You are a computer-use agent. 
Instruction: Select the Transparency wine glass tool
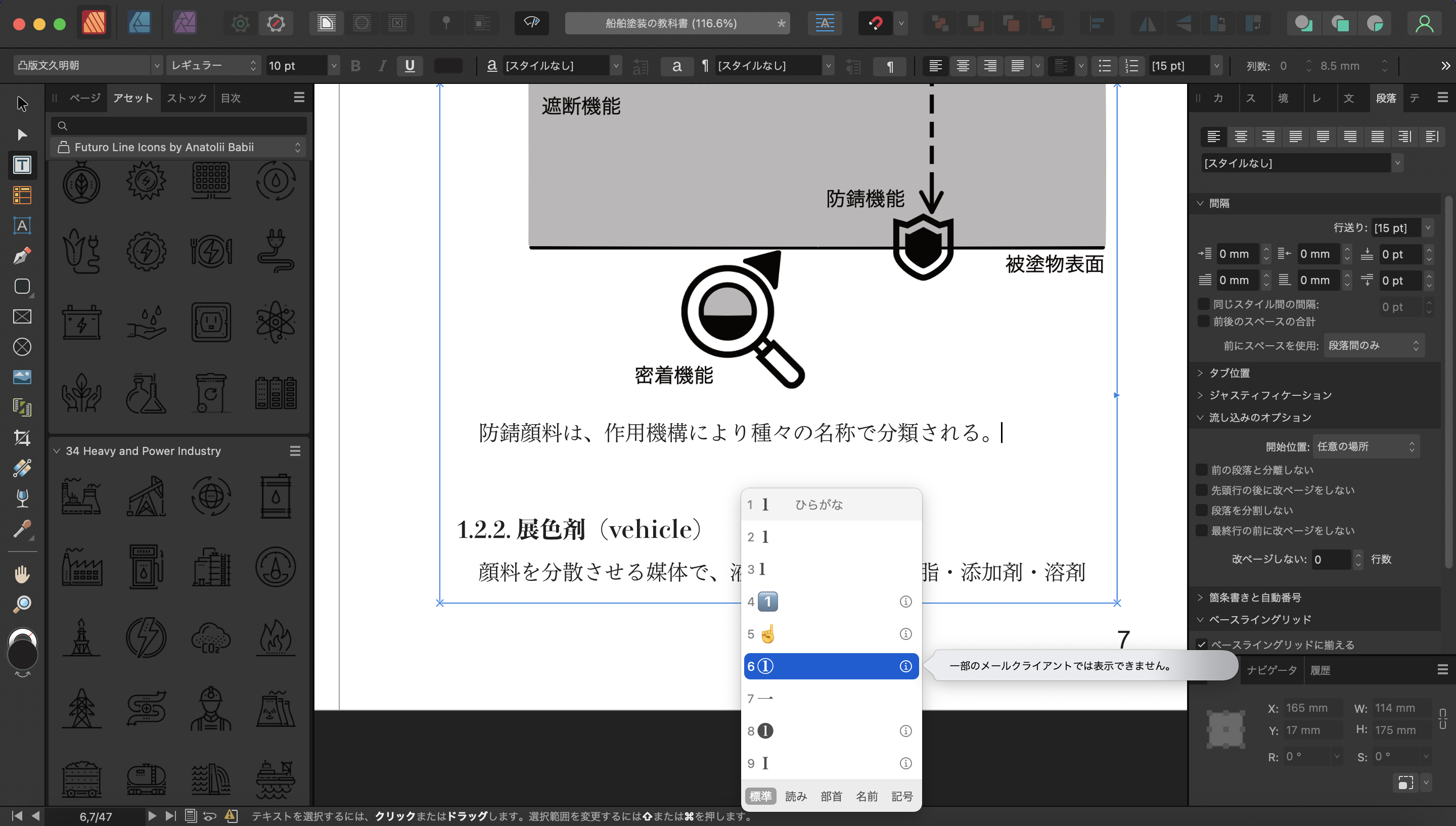coord(22,498)
